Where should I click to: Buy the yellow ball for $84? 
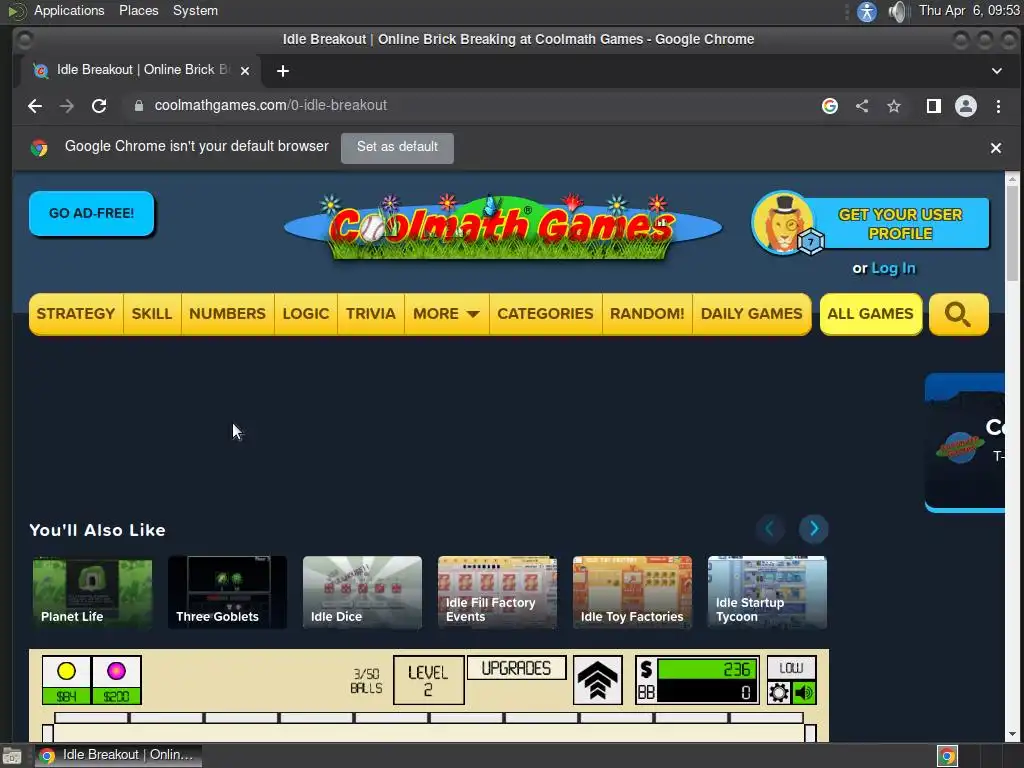[x=66, y=680]
